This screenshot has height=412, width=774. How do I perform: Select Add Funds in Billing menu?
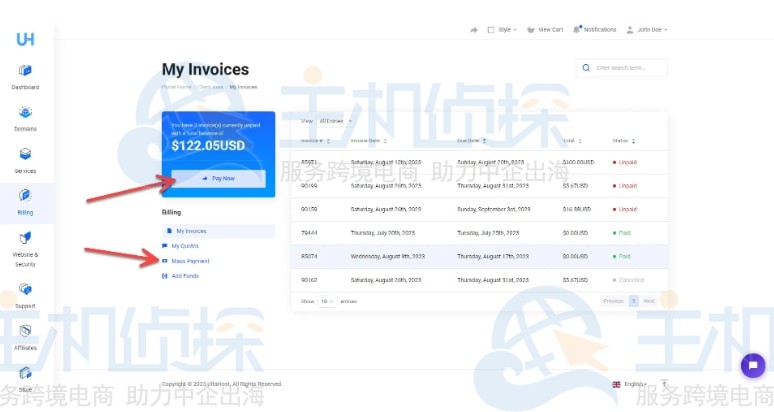tap(180, 276)
